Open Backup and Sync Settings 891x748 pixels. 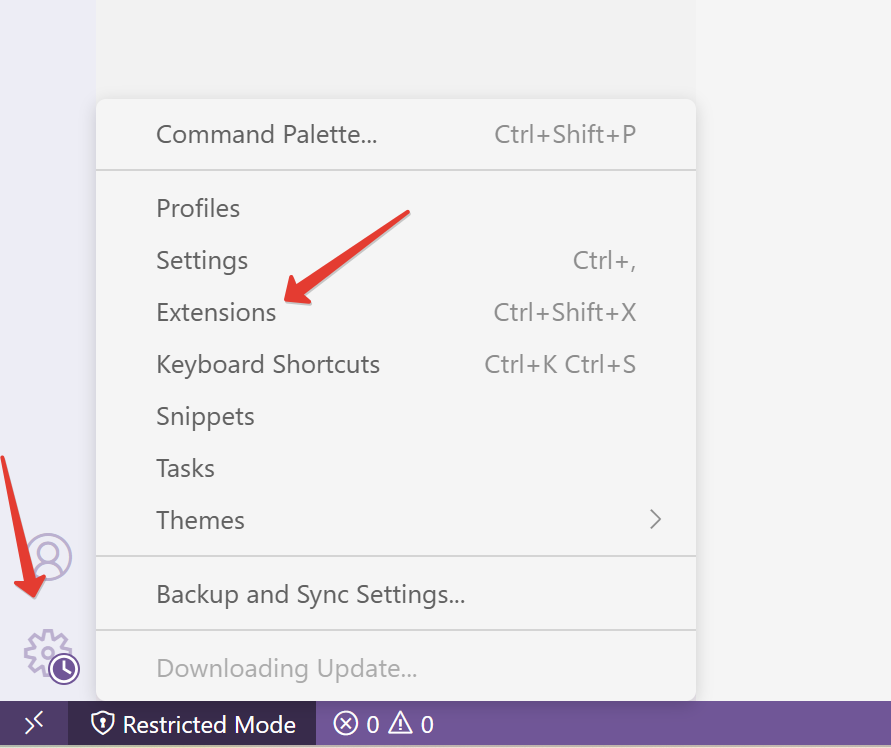pos(310,594)
